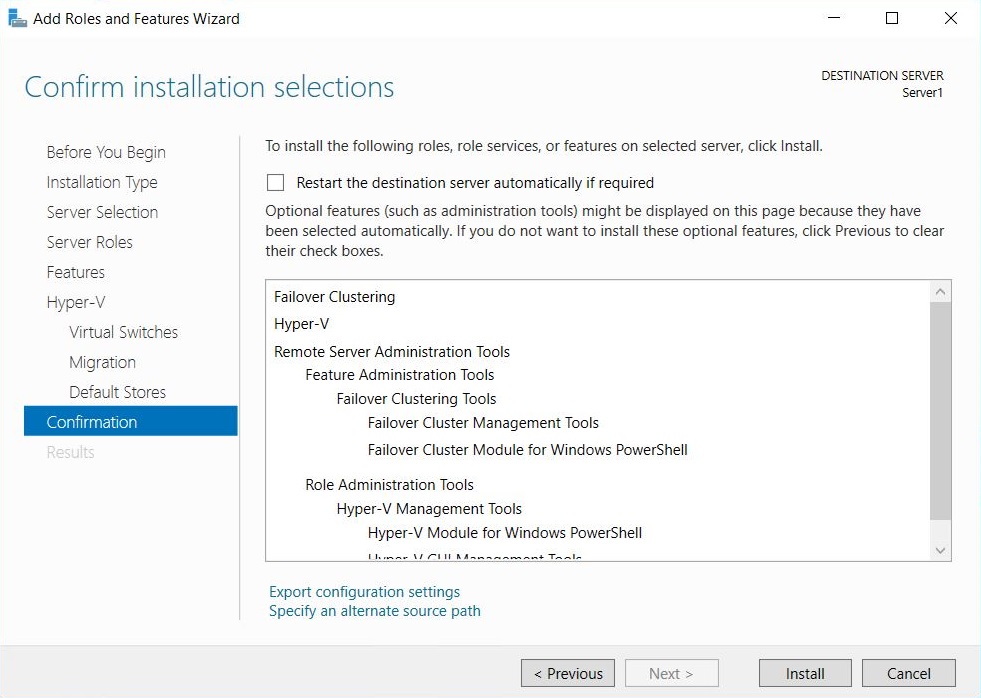Enable automatic restart of destination server checkbox

tap(275, 183)
